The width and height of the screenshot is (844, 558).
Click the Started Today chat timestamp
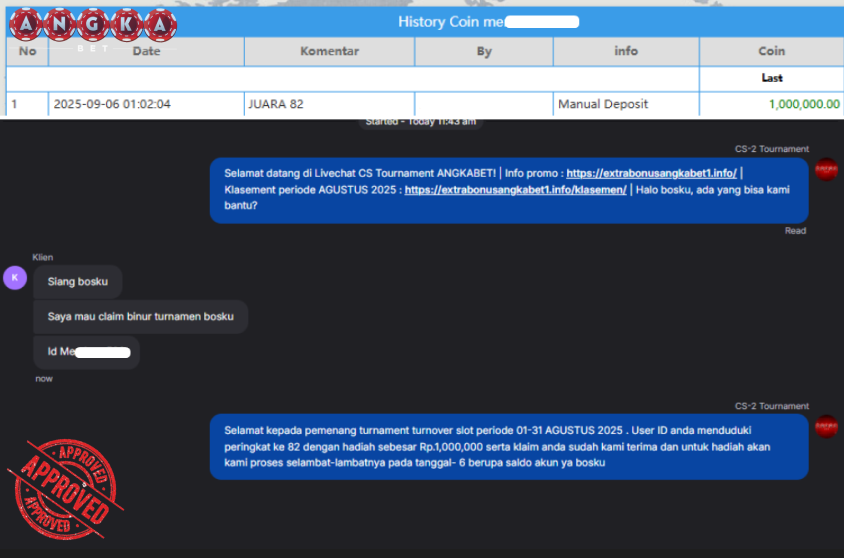(421, 123)
